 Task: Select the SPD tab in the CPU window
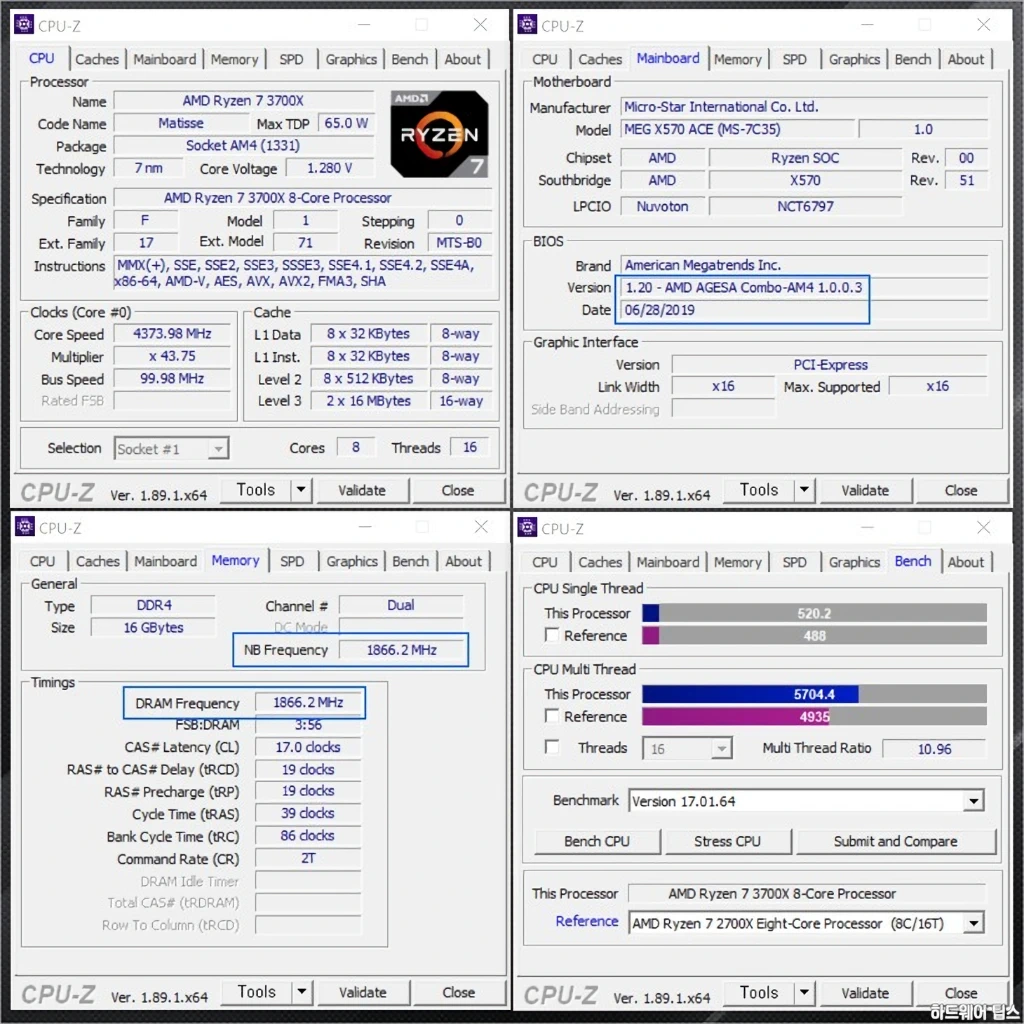291,59
